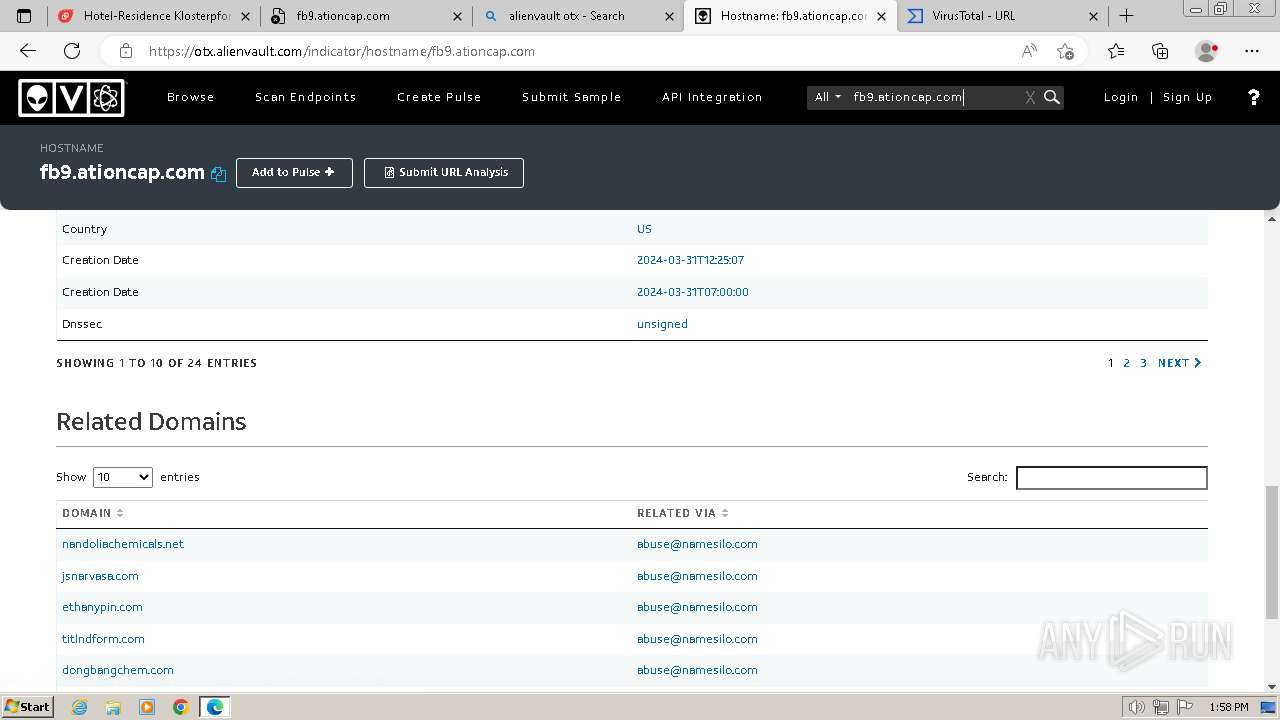Open dongbangchem.com domain link

coord(118,670)
